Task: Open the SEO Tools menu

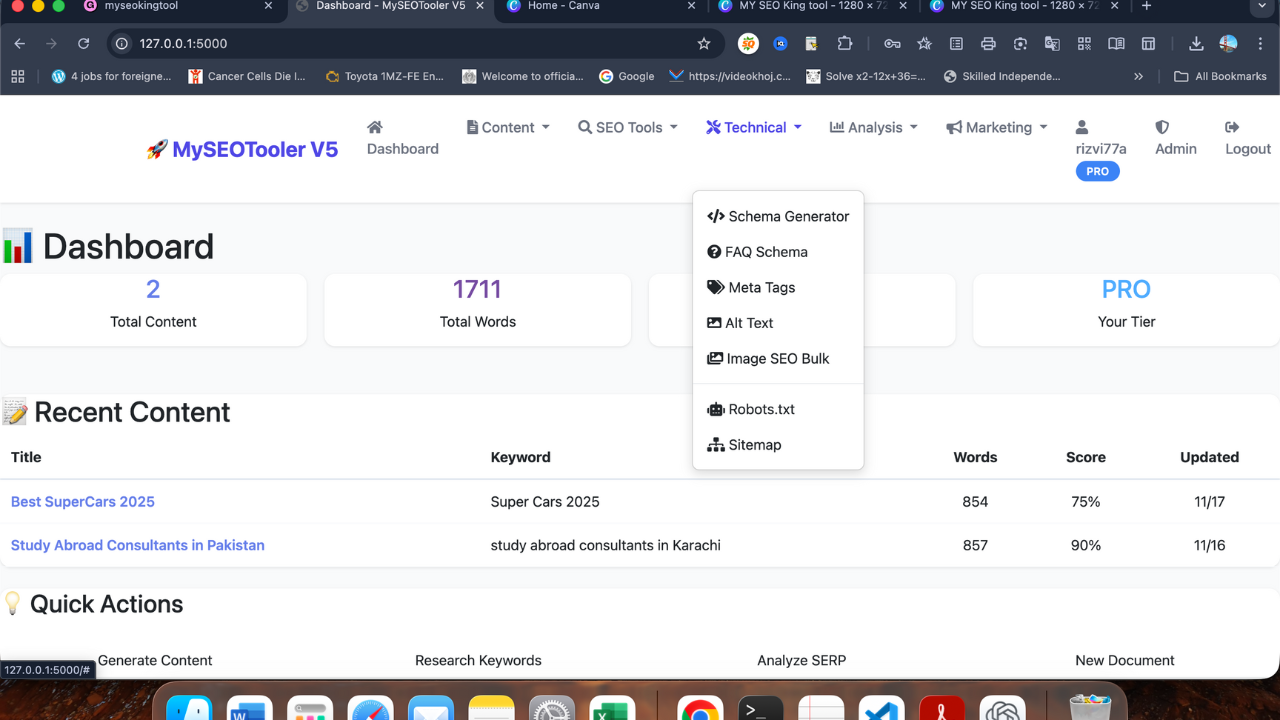Action: pos(627,128)
